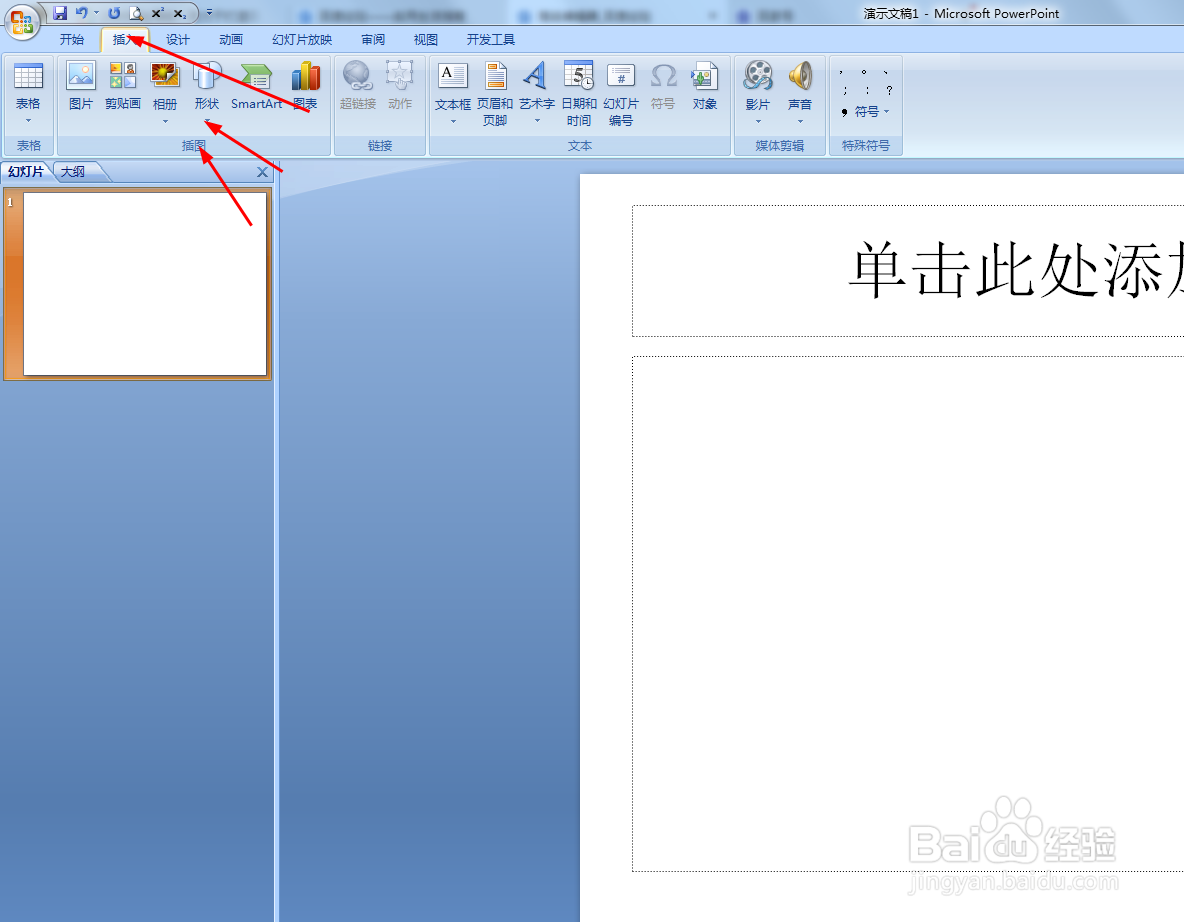The width and height of the screenshot is (1184, 922).
Task: Insert 幻灯片编号 slide number
Action: point(621,93)
